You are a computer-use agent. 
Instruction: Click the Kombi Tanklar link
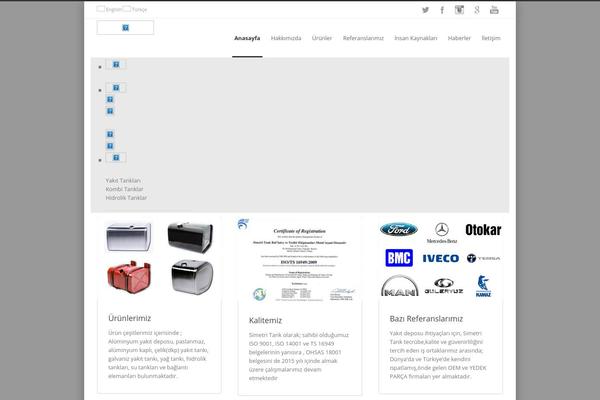point(124,189)
